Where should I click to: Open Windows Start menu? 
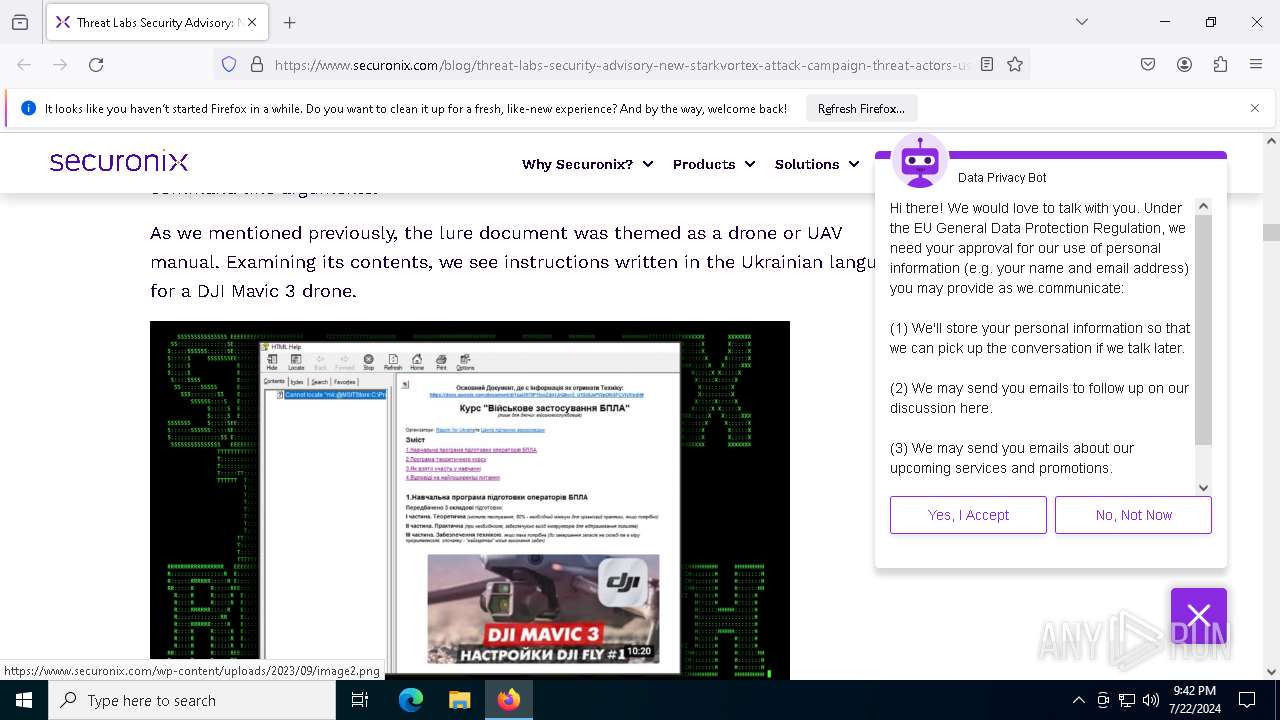(24, 700)
